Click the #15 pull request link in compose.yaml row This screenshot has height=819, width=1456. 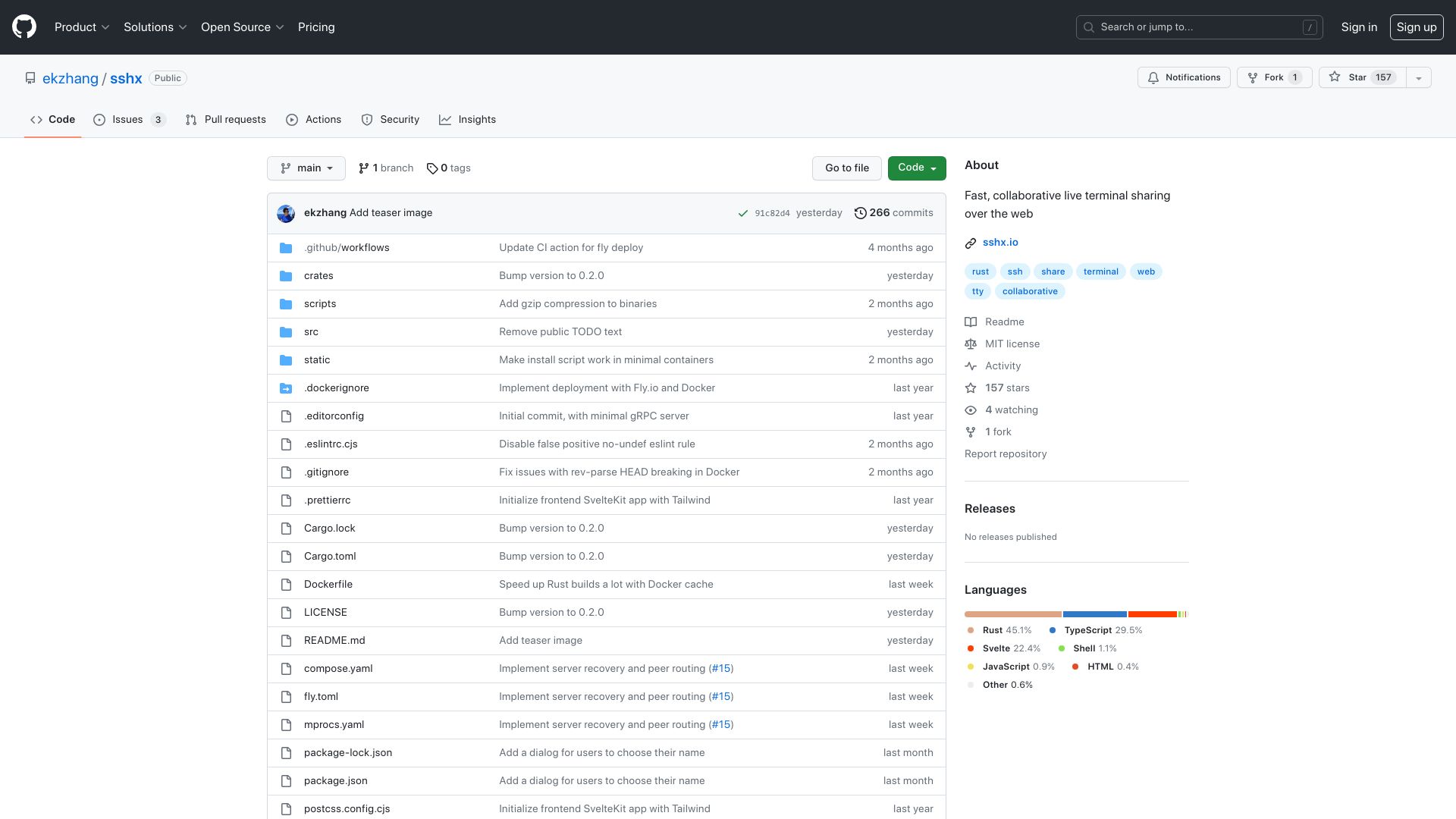pos(721,669)
